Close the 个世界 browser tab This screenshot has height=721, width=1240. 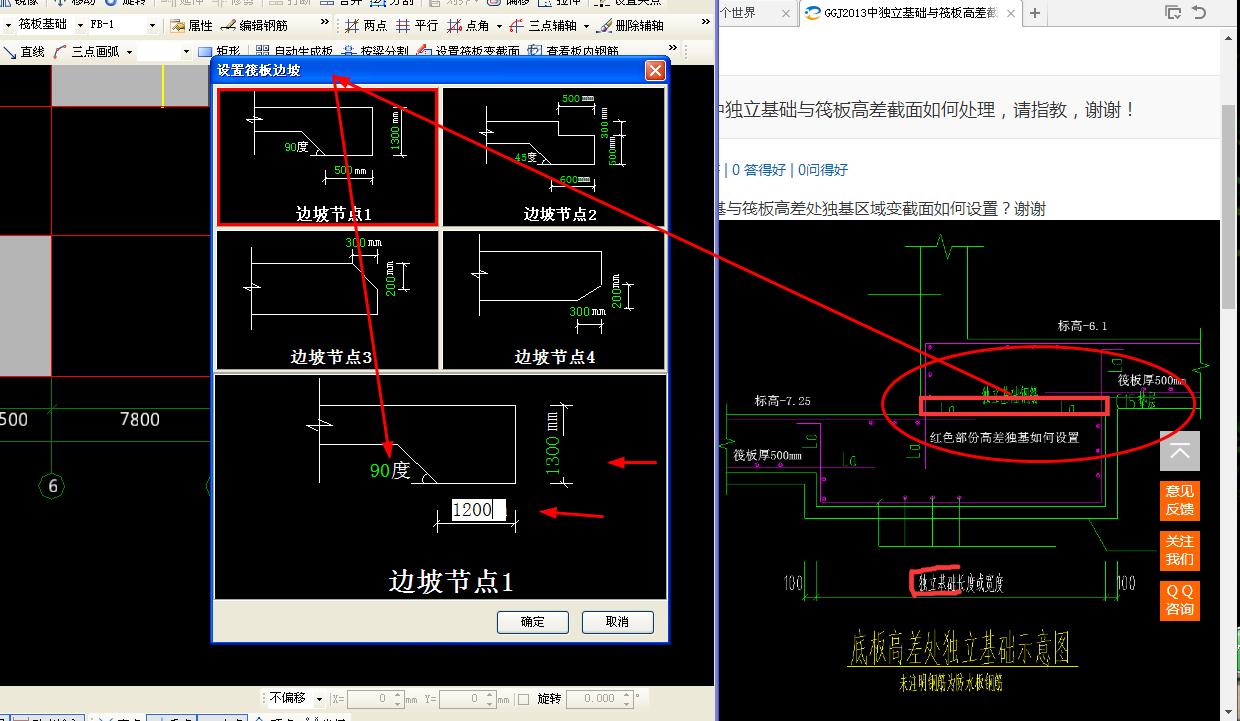click(x=785, y=14)
